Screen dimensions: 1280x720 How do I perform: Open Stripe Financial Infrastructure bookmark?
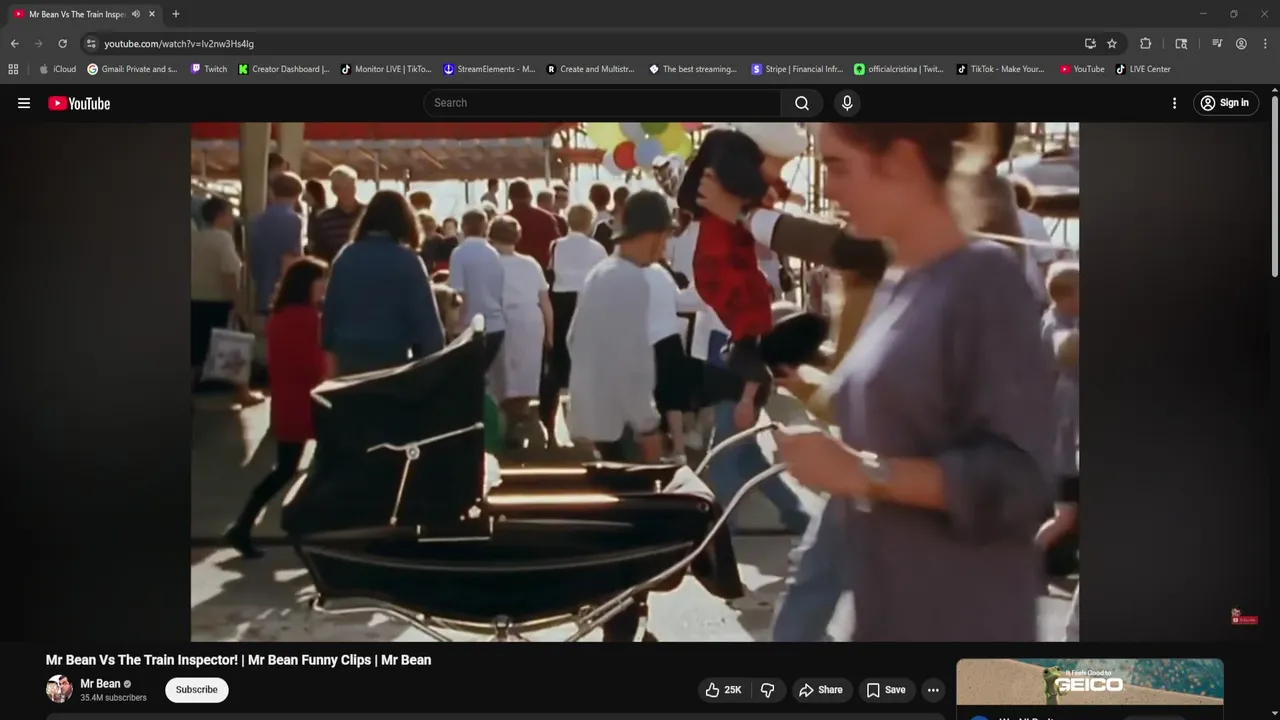click(x=797, y=69)
